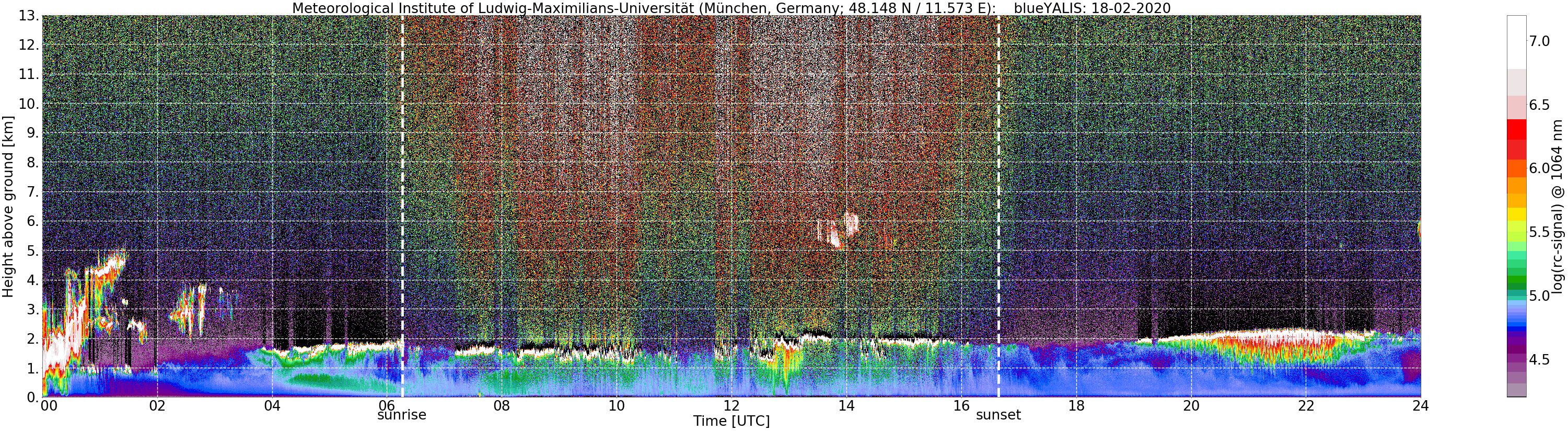This screenshot has width=1568, height=431.
Task: Click the '9.' height axis tick label
Action: pos(32,133)
